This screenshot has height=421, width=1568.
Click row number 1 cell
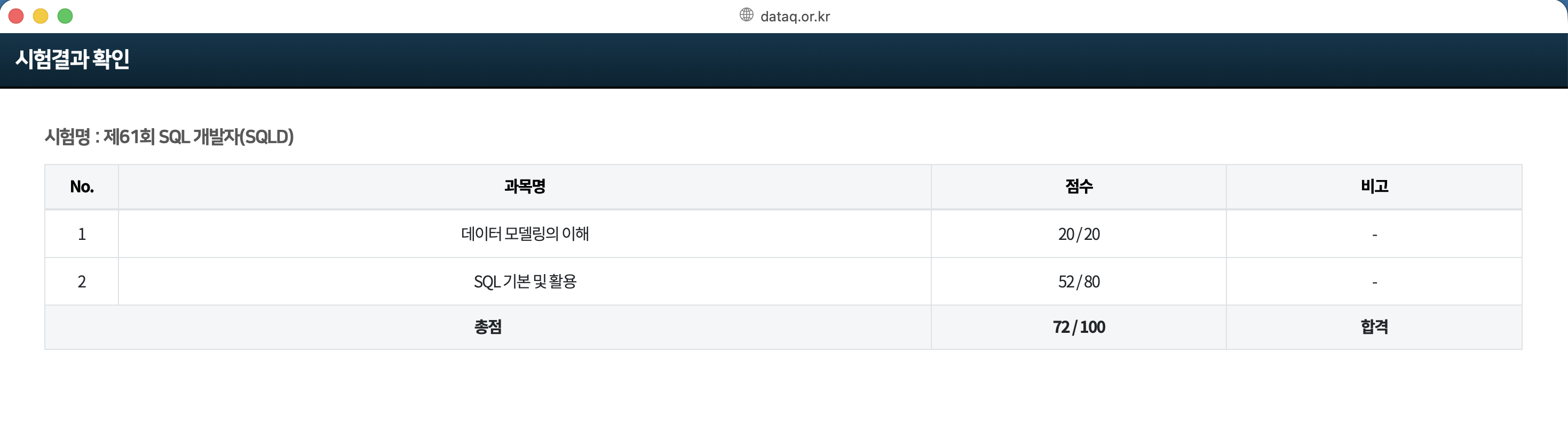pos(82,234)
